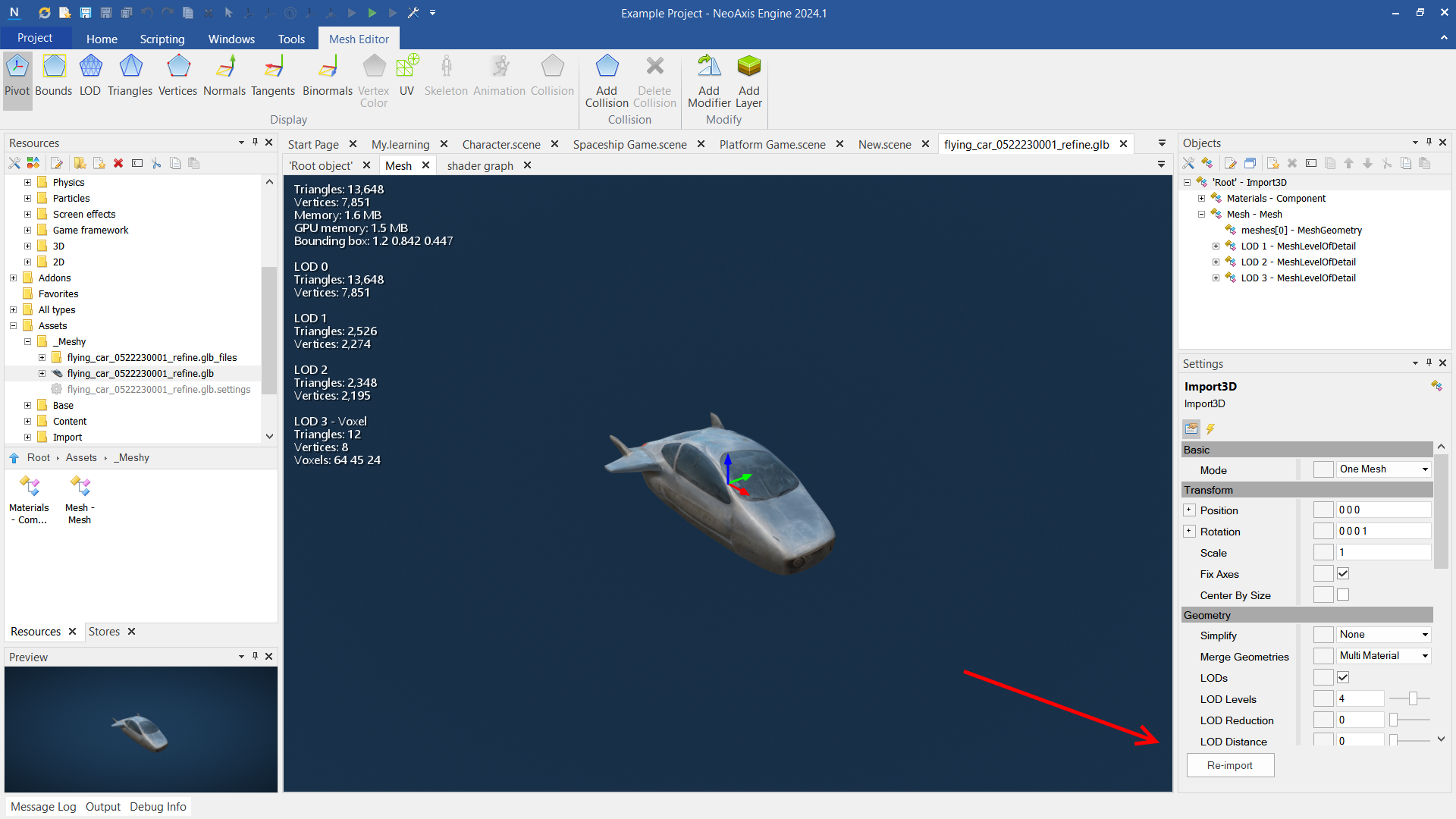The height and width of the screenshot is (819, 1456).
Task: Toggle Bounds display in ribbon
Action: [x=54, y=74]
